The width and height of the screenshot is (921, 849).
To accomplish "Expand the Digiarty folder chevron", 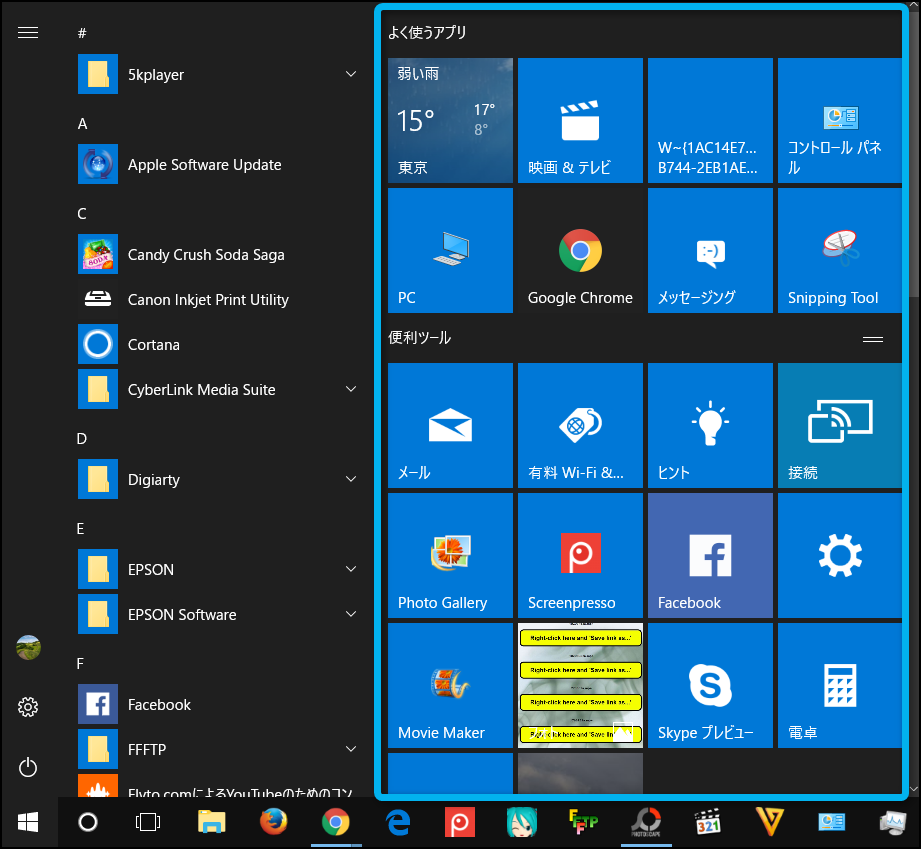I will coord(351,480).
